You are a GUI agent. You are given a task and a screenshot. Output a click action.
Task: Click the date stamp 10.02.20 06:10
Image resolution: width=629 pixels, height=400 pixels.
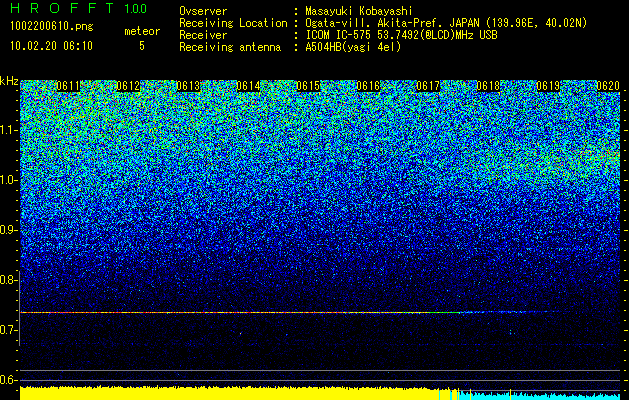tap(51, 46)
